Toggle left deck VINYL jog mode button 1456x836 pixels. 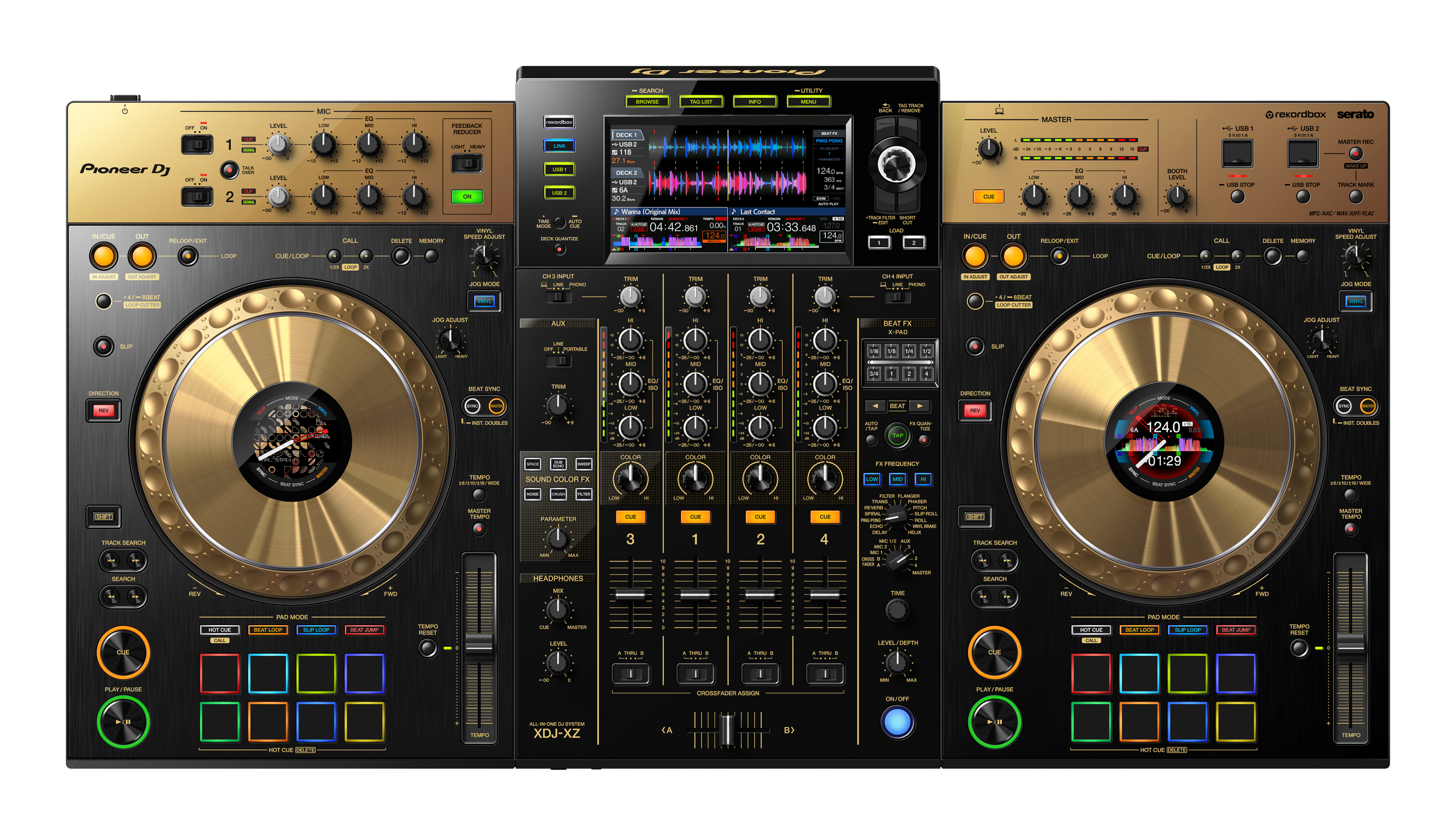[484, 301]
